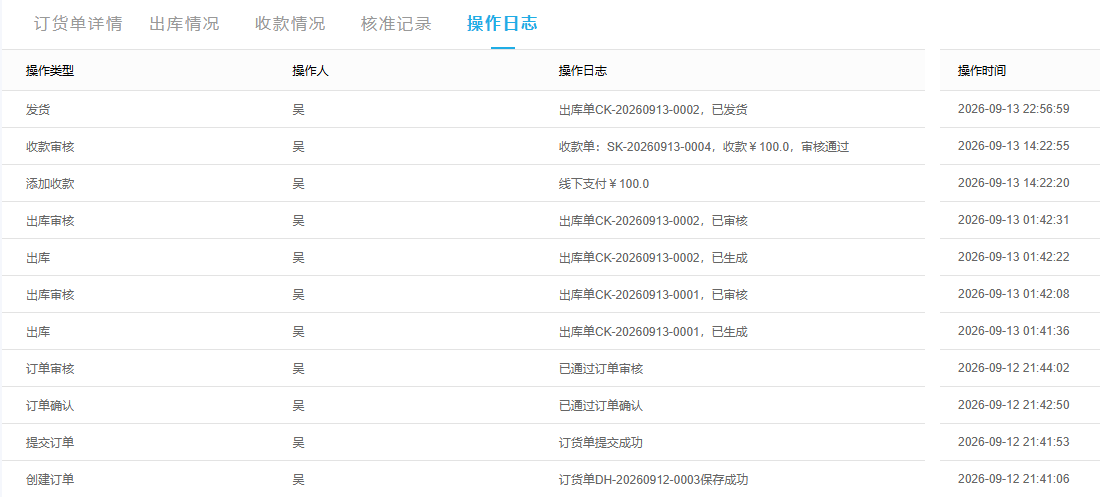Switch to the 订货单详情 tab
Viewport: 1100px width, 497px height.
pos(78,23)
